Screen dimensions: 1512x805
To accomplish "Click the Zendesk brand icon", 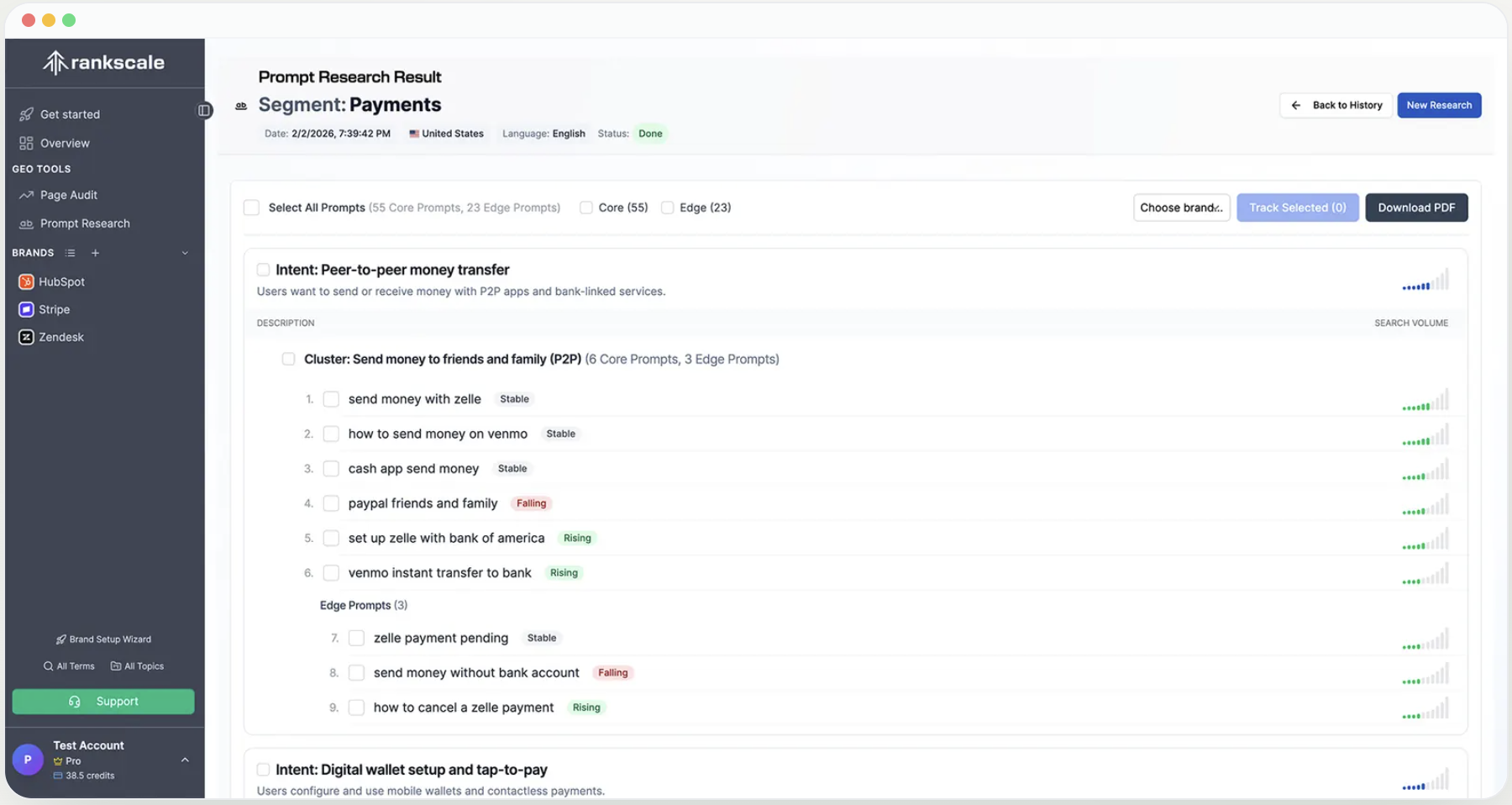I will point(26,337).
